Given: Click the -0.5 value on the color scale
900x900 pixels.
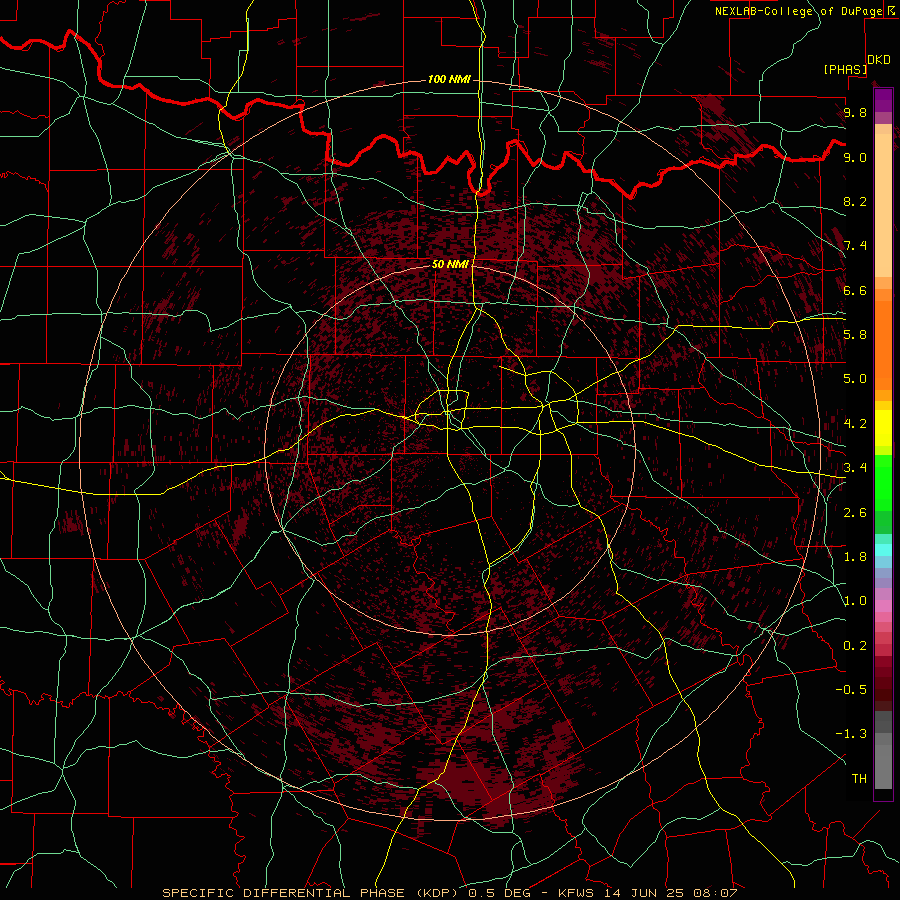Looking at the screenshot, I should (x=851, y=690).
